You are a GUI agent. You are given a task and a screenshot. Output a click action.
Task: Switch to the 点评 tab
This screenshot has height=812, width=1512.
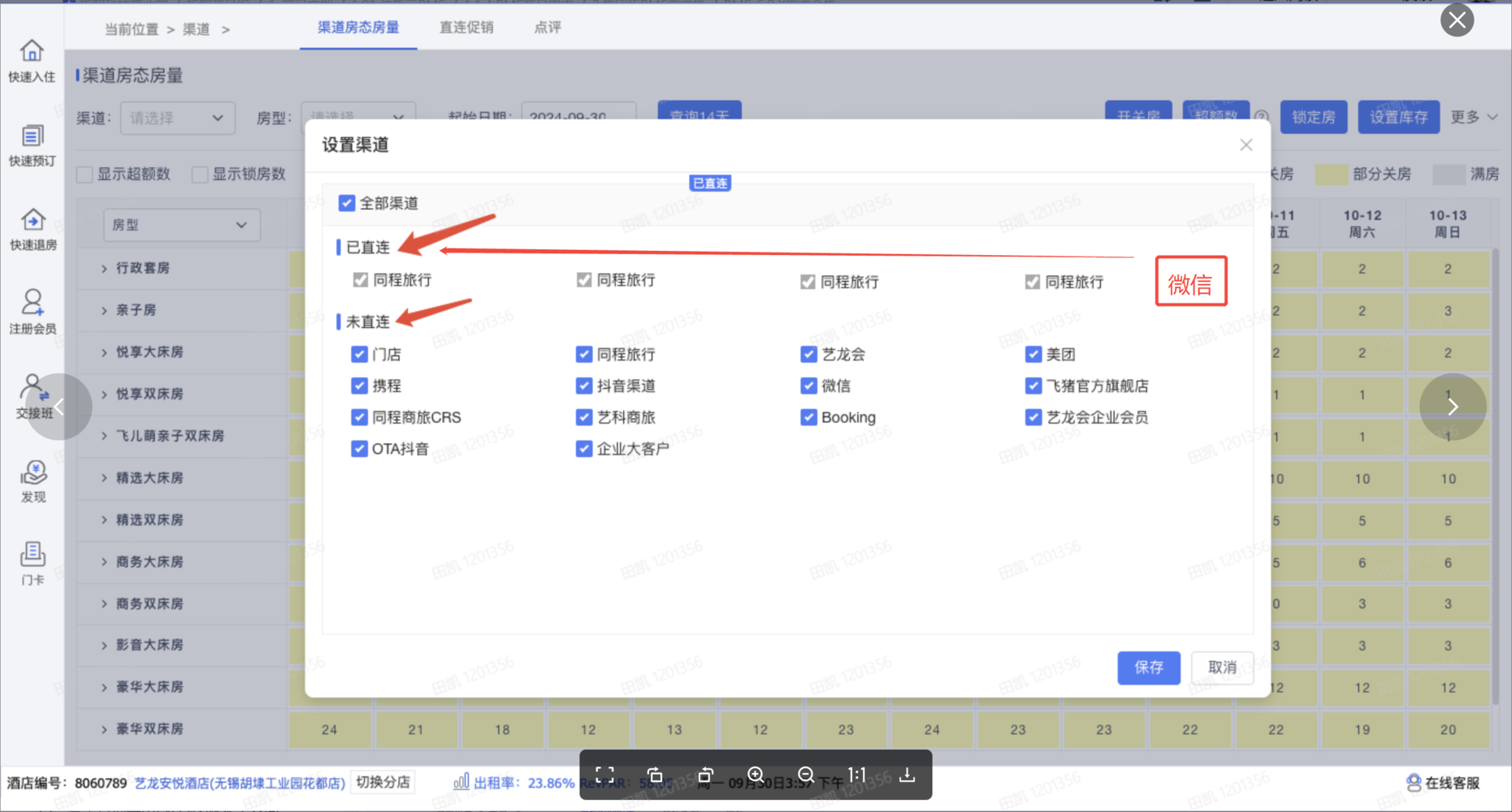548,28
